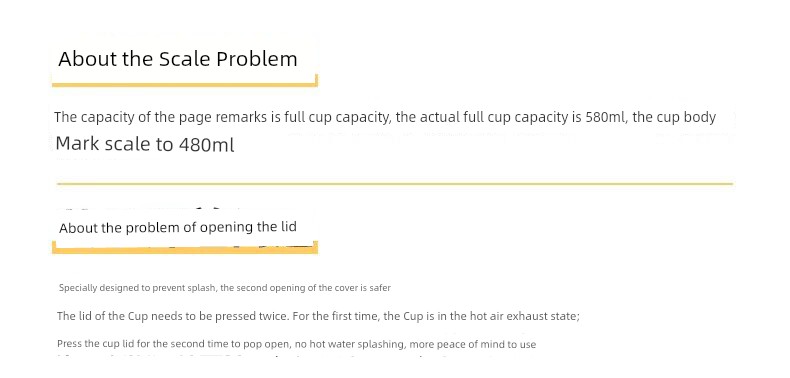Click the "480ml" value in Mark scale line

pos(207,145)
